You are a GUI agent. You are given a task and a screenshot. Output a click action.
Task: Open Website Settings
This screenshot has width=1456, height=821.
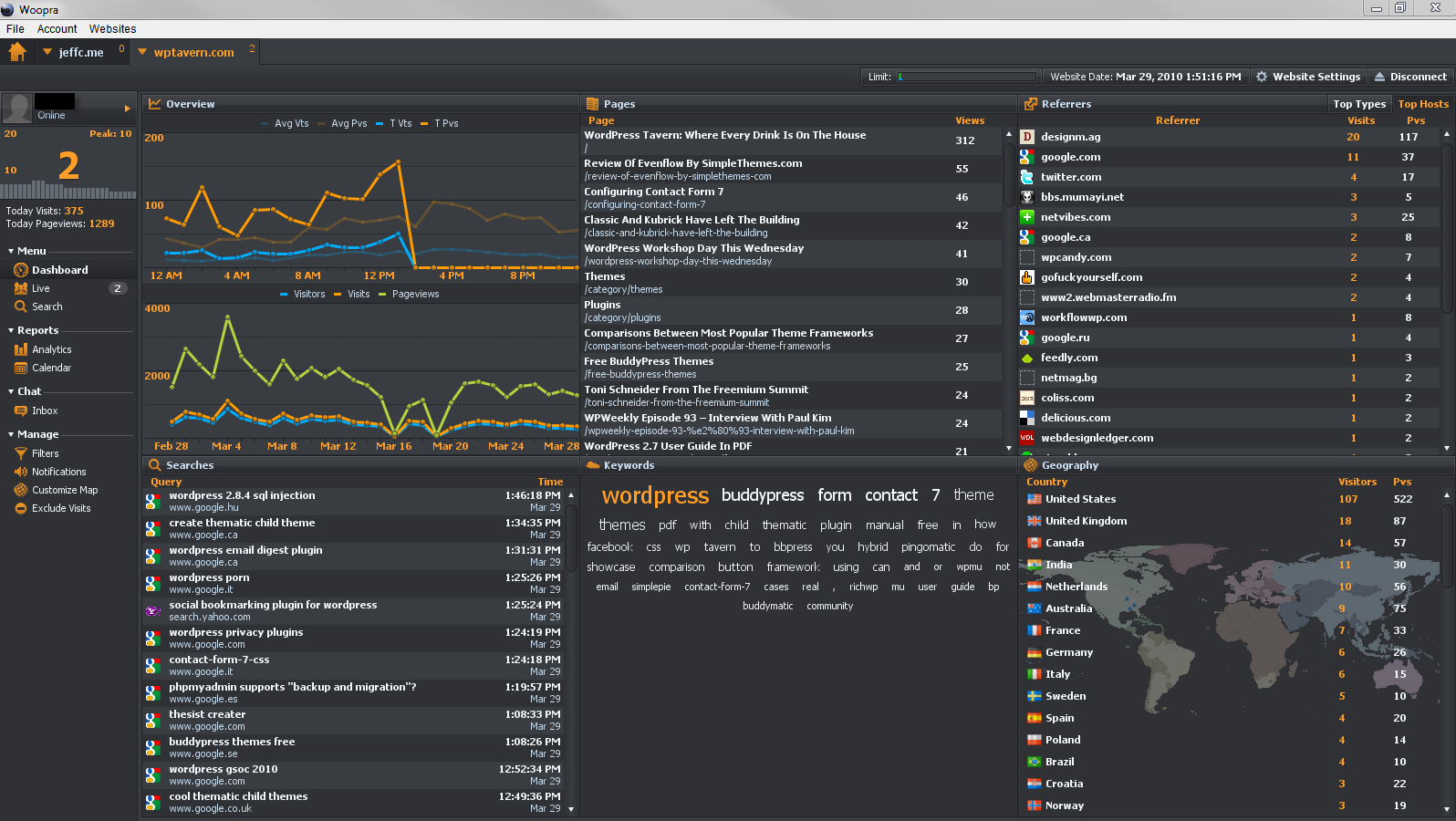(1308, 77)
